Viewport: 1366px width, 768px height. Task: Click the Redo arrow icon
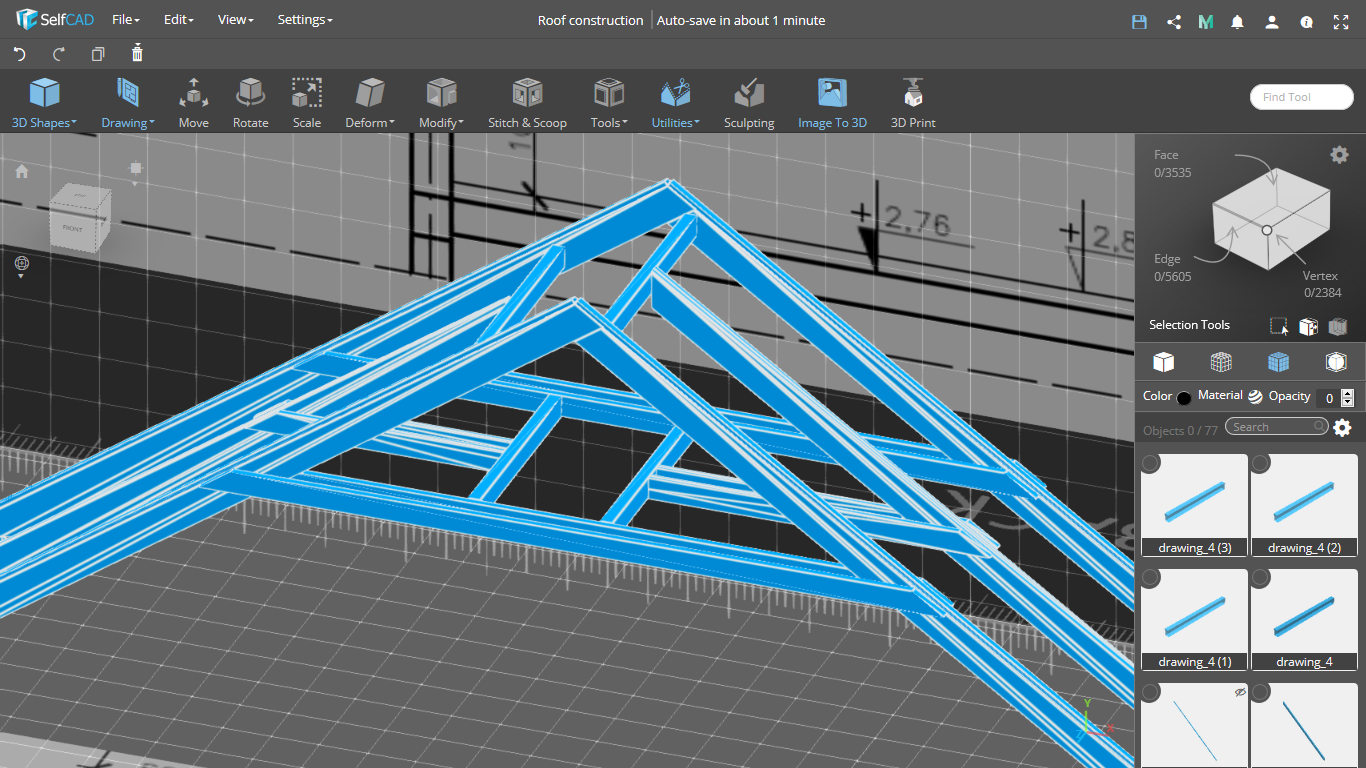(59, 54)
